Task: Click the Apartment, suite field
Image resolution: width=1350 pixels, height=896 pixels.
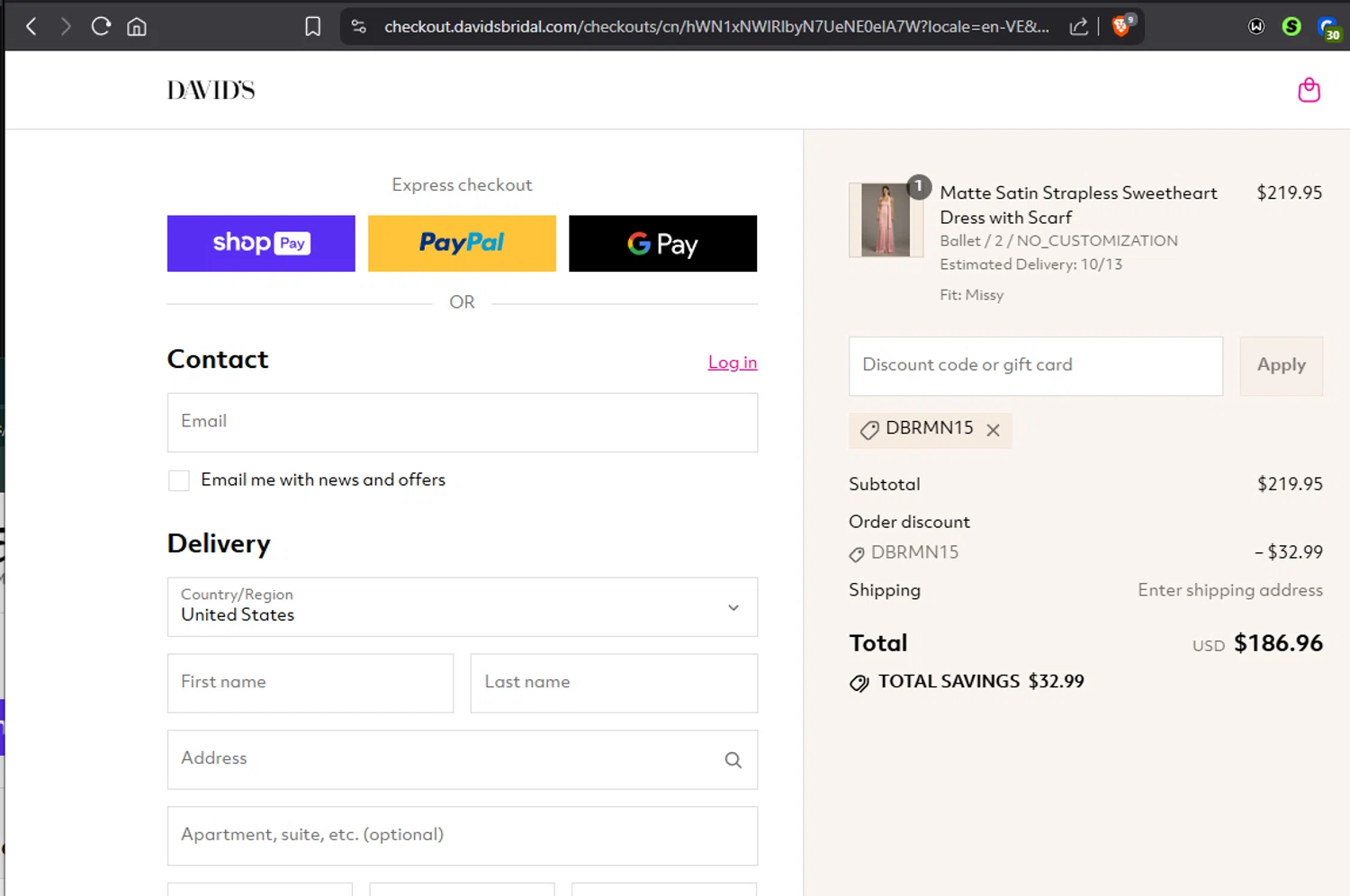Action: pyautogui.click(x=463, y=836)
